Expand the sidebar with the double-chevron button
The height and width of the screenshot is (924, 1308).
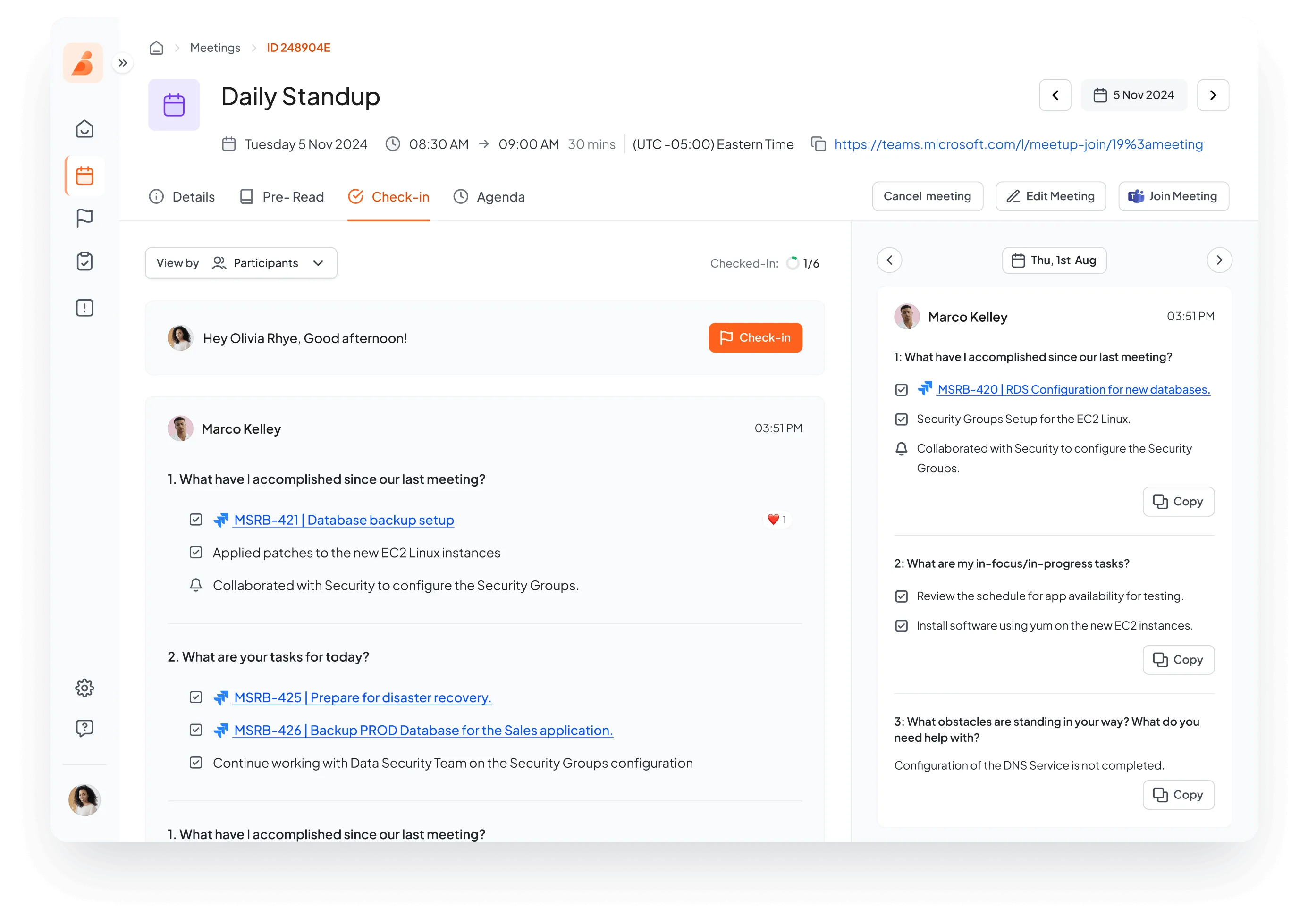(x=122, y=63)
